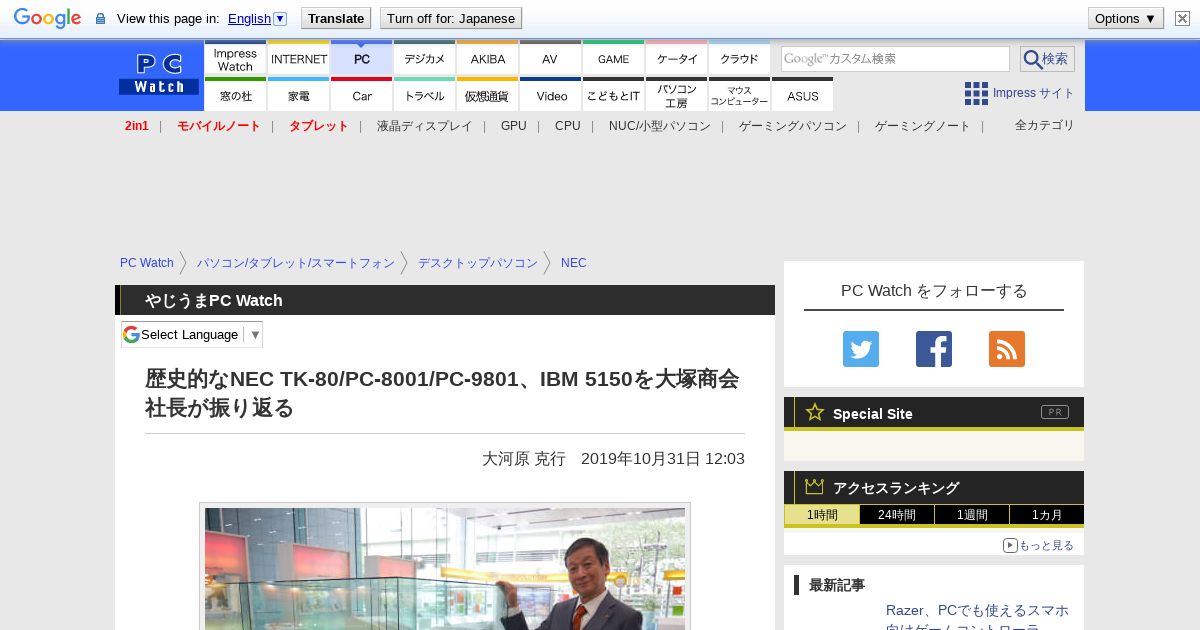Click the PC Watch breadcrumb
This screenshot has width=1200, height=630.
(x=147, y=263)
